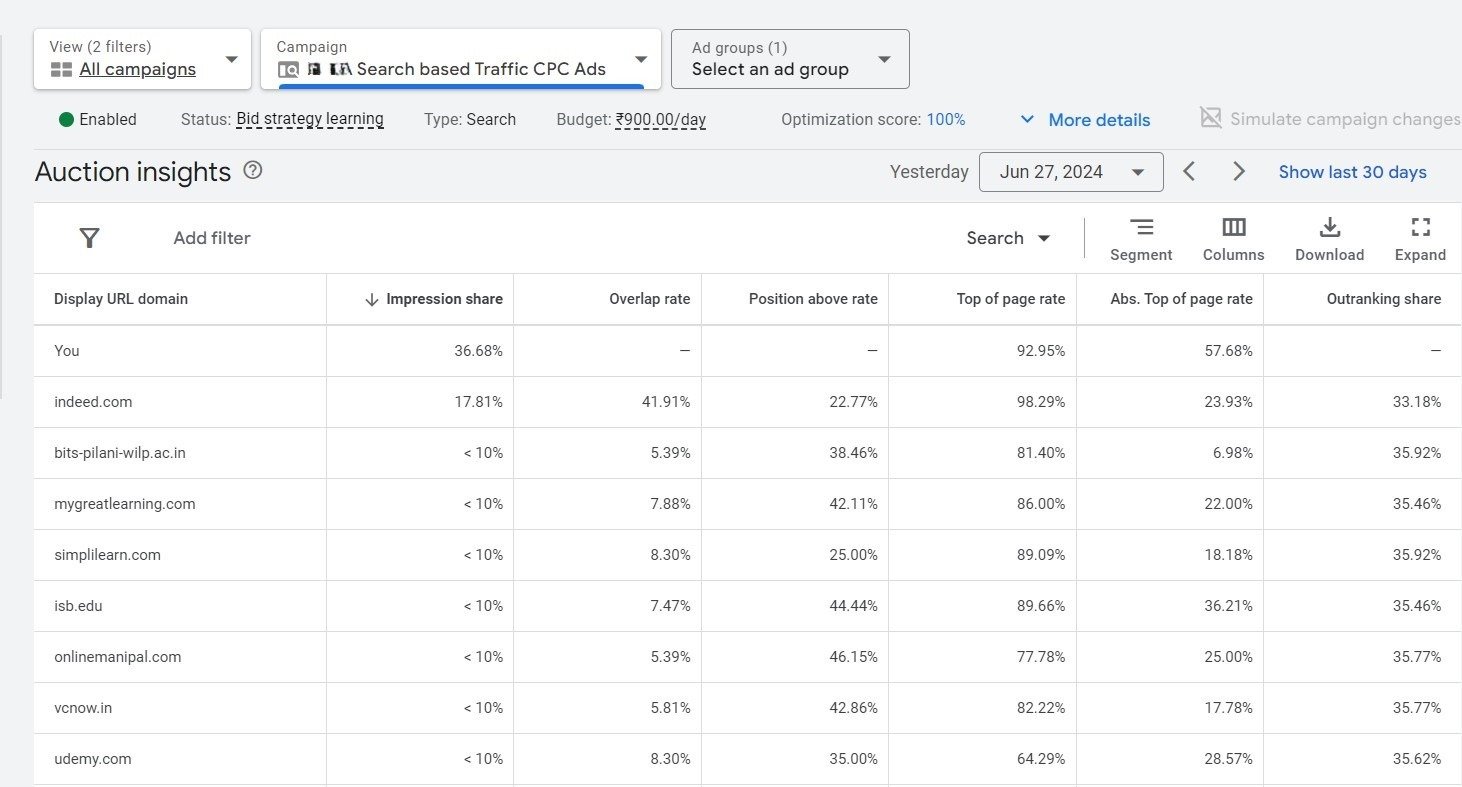Open the Jun 27, 2024 date picker
The width and height of the screenshot is (1462, 787).
[x=1071, y=171]
